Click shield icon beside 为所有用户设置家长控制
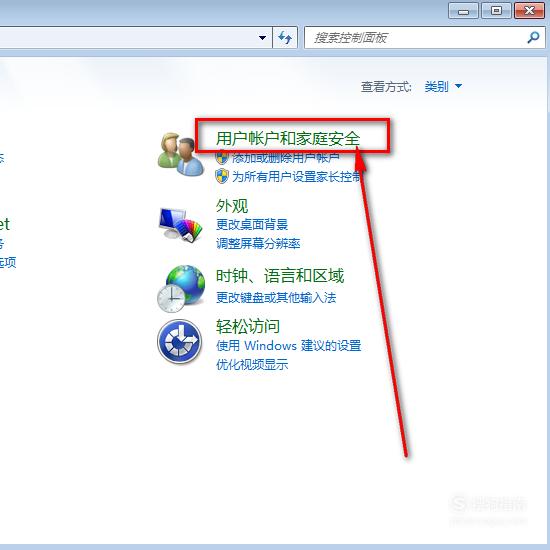Viewport: 550px width, 550px height. [222, 176]
